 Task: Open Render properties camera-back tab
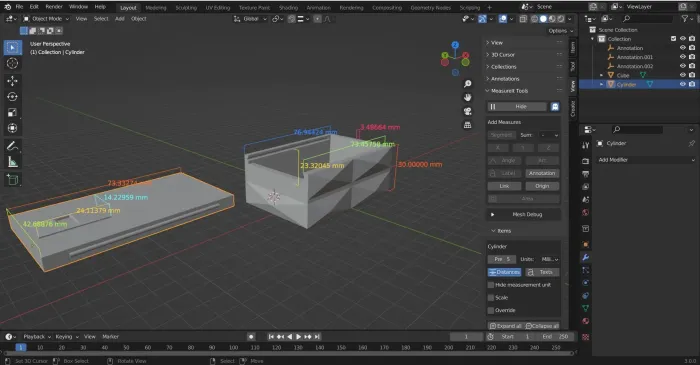point(586,161)
